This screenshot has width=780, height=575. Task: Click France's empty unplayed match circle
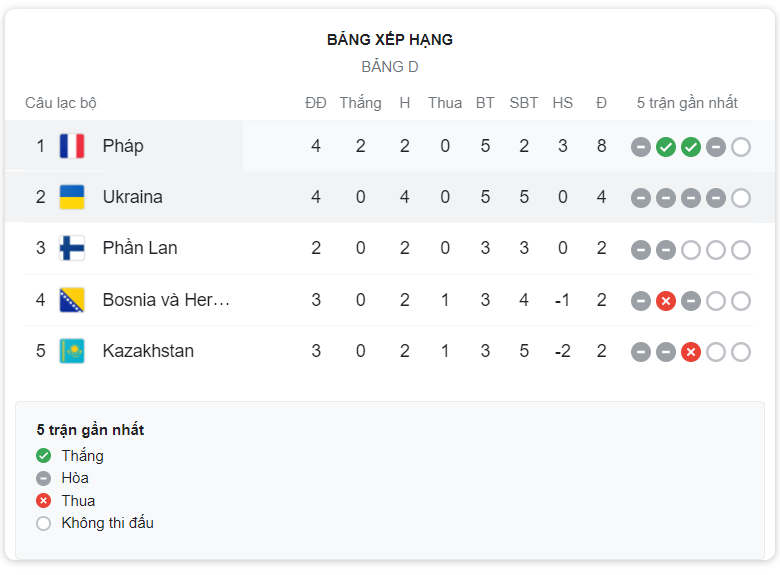[741, 147]
